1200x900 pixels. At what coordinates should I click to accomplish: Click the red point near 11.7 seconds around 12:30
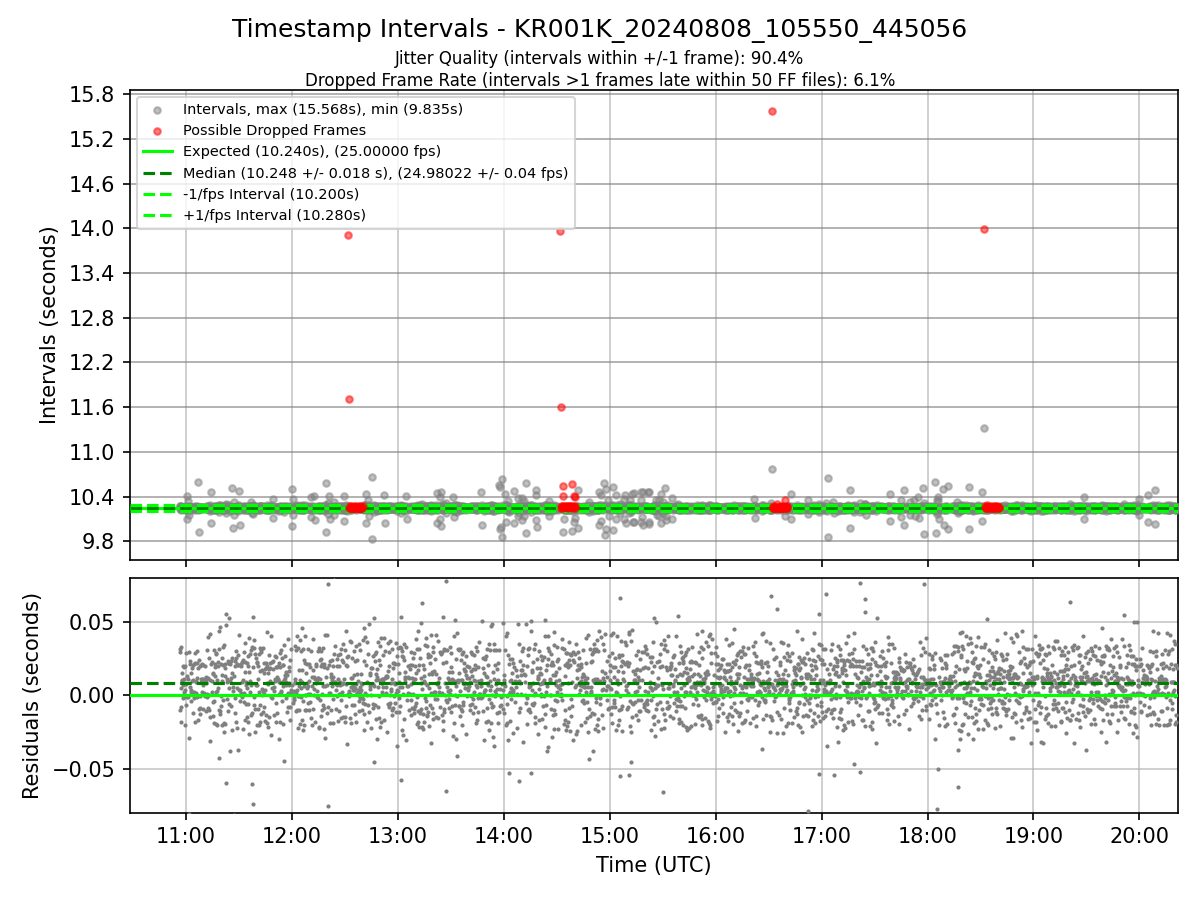click(x=349, y=399)
